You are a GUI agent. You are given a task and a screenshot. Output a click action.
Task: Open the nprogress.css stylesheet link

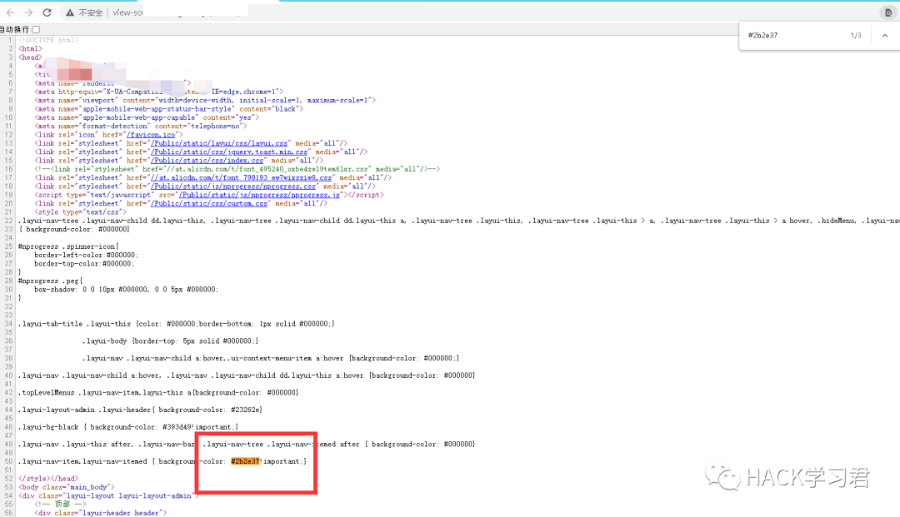click(x=233, y=186)
